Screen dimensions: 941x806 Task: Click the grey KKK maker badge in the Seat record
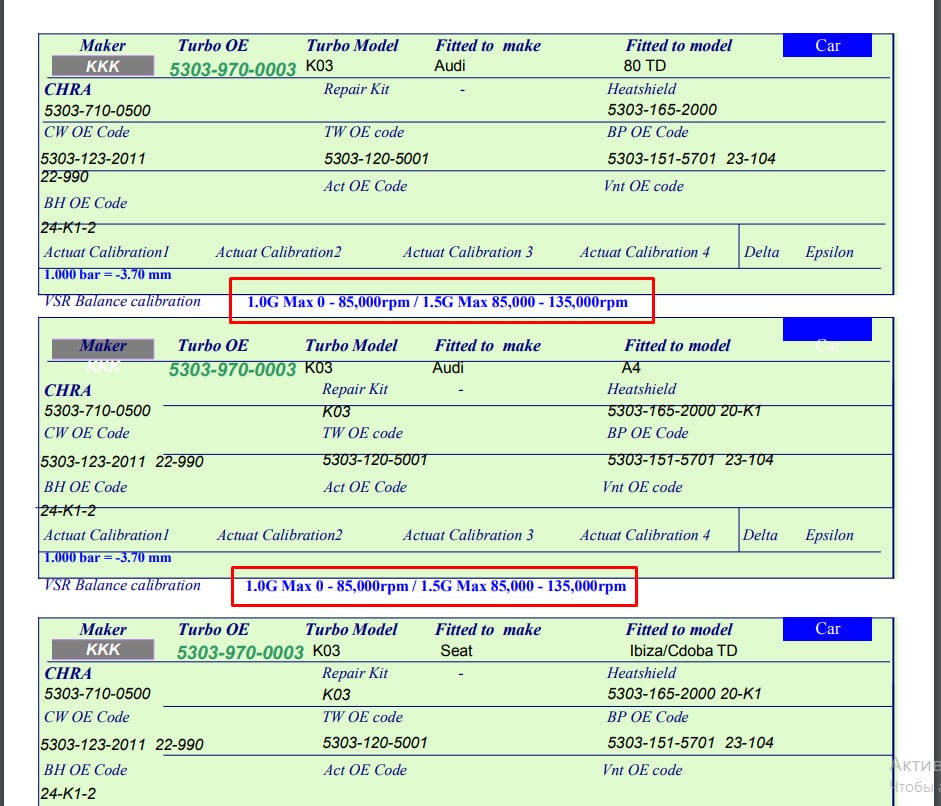click(x=103, y=649)
